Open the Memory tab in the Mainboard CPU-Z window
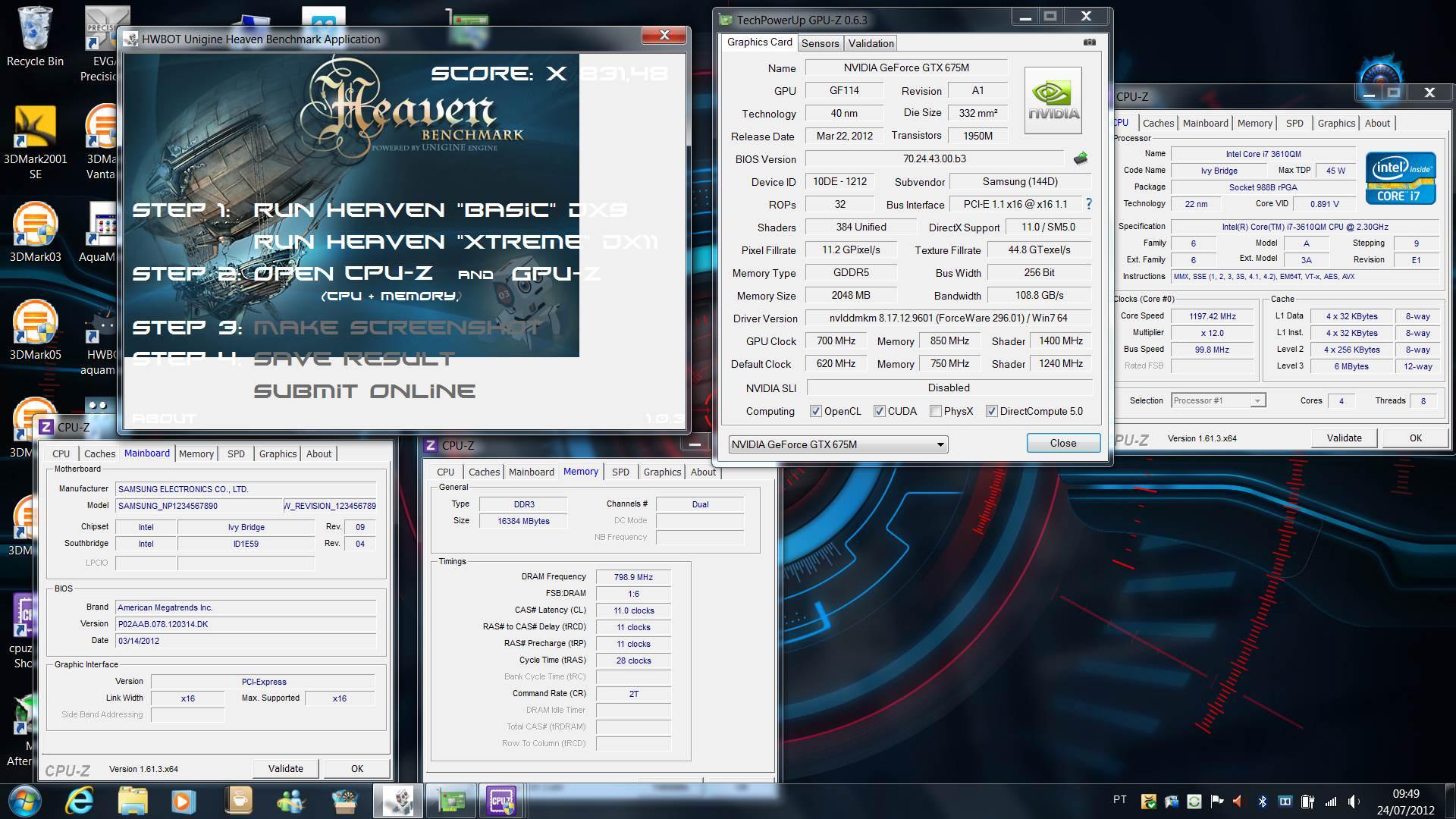Screen dimensions: 1456x819 196,453
